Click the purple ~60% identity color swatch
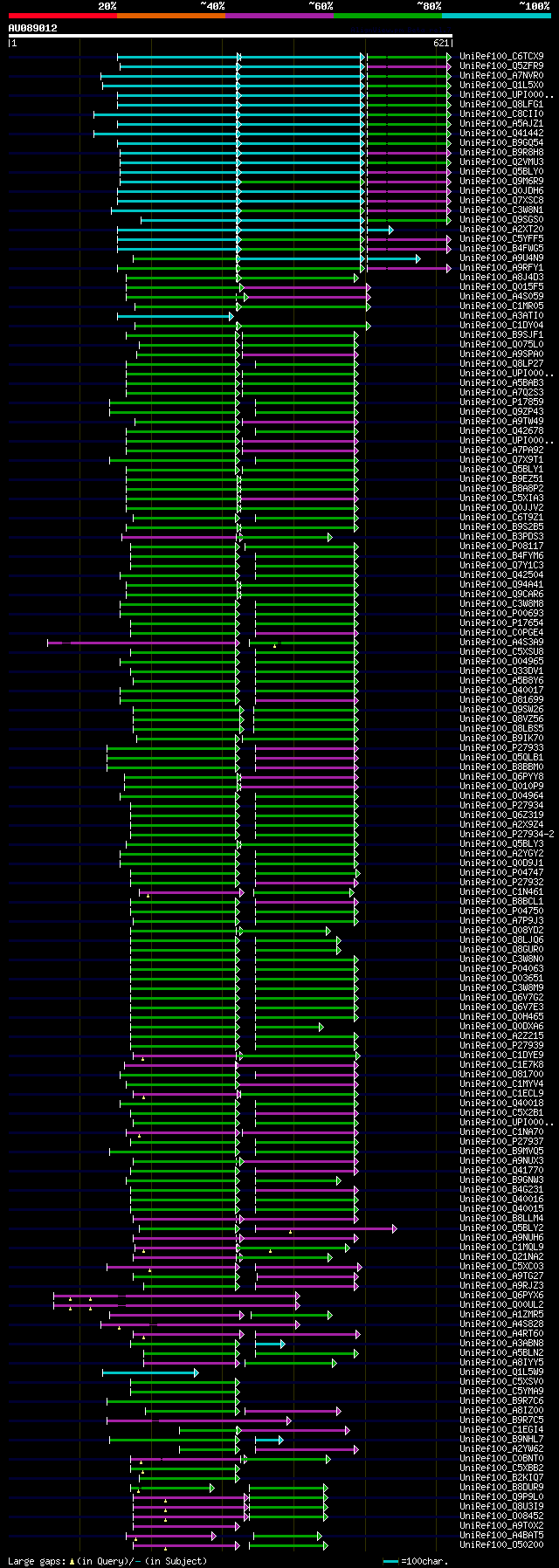Viewport: 559px width, 1568px height. (x=279, y=16)
